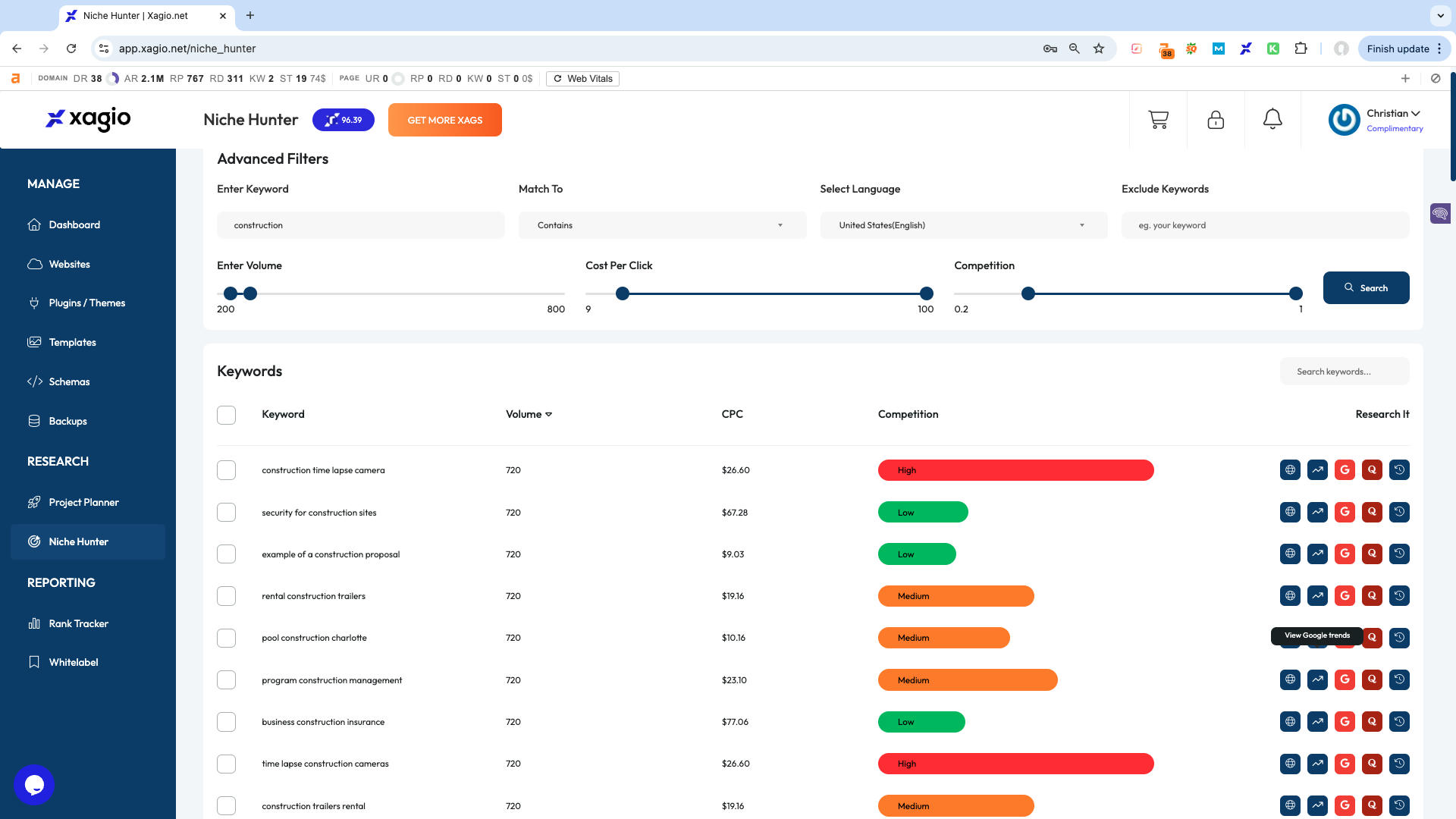Click Finish update button

click(1404, 49)
